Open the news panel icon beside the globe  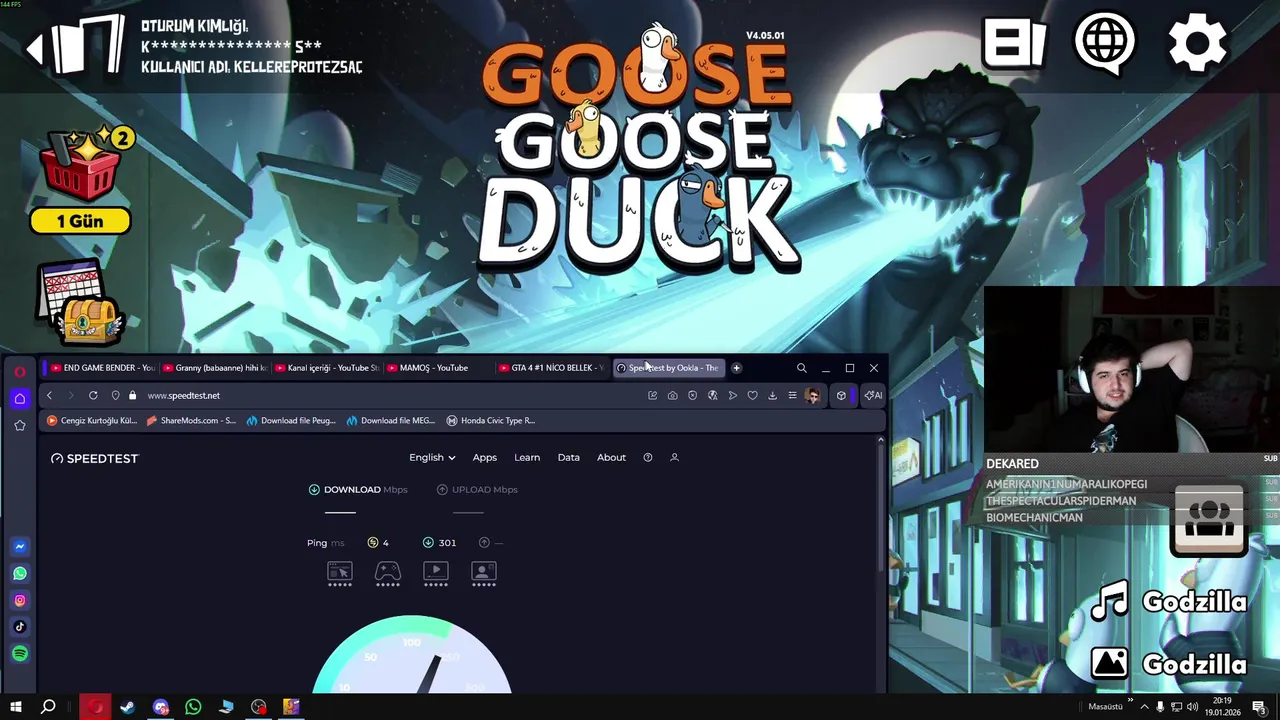click(1014, 44)
